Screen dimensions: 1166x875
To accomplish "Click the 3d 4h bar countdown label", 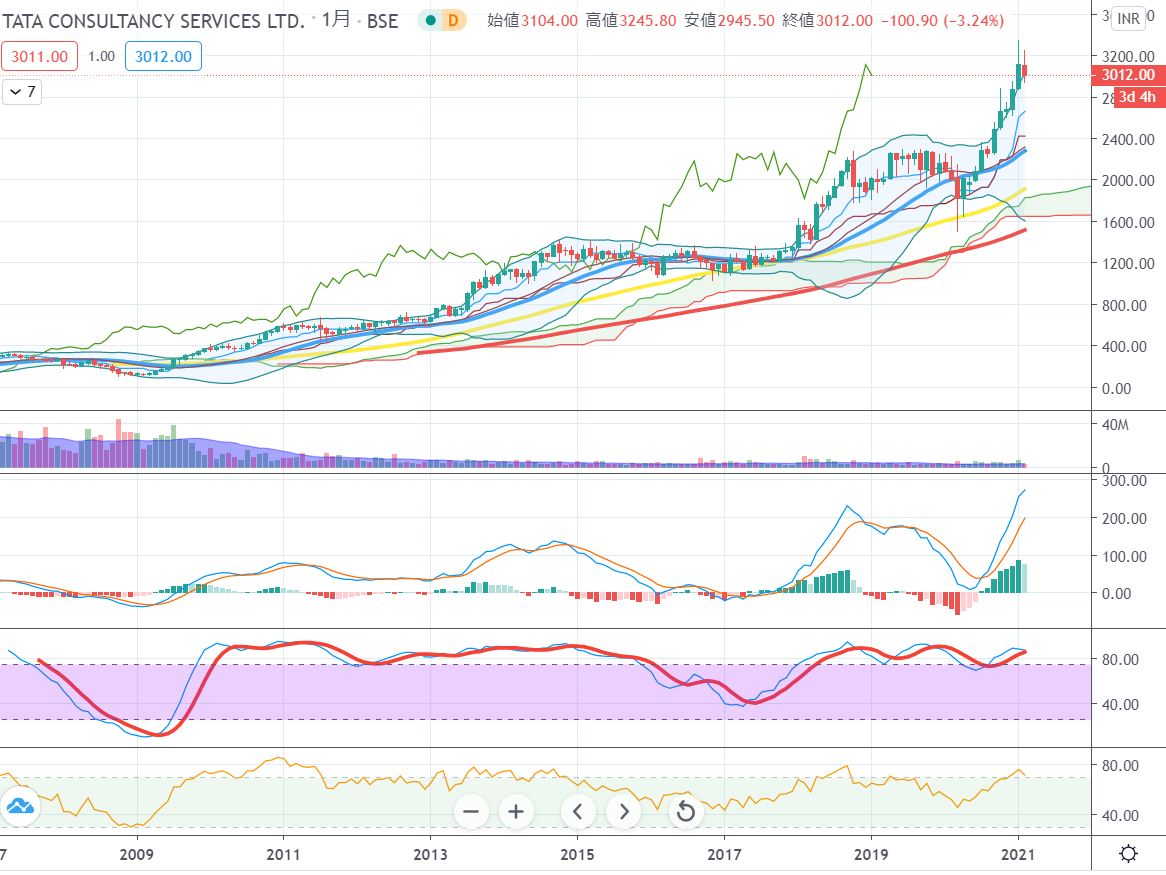I will [1138, 97].
